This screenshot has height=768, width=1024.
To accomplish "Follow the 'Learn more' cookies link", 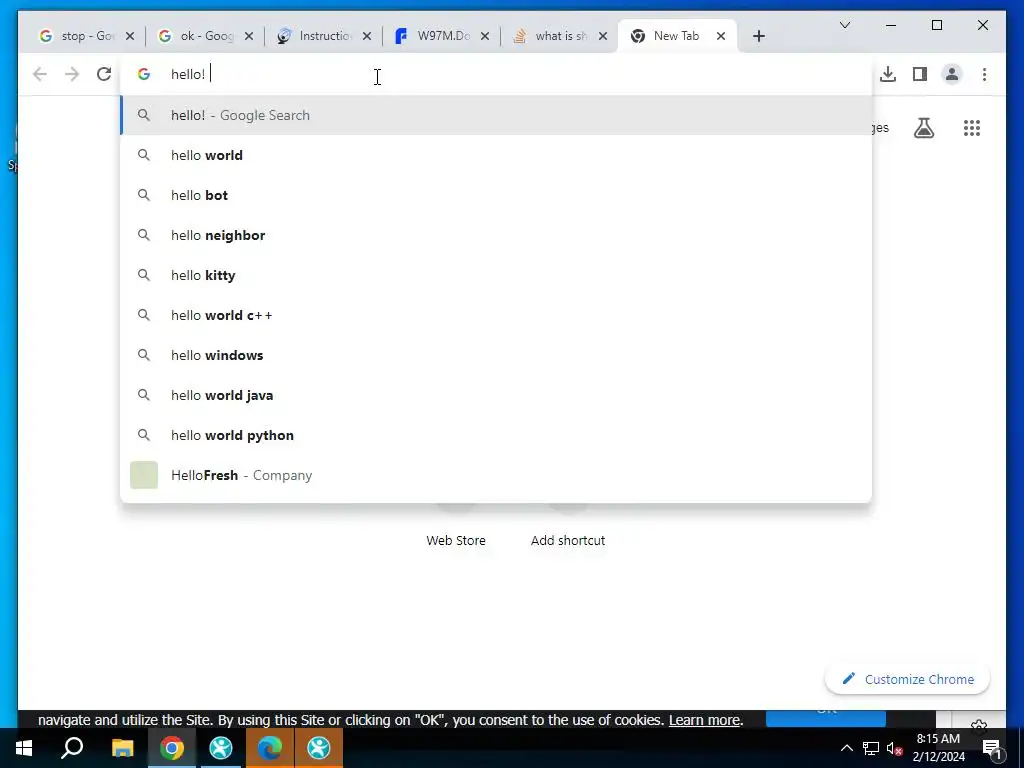I will coord(704,720).
